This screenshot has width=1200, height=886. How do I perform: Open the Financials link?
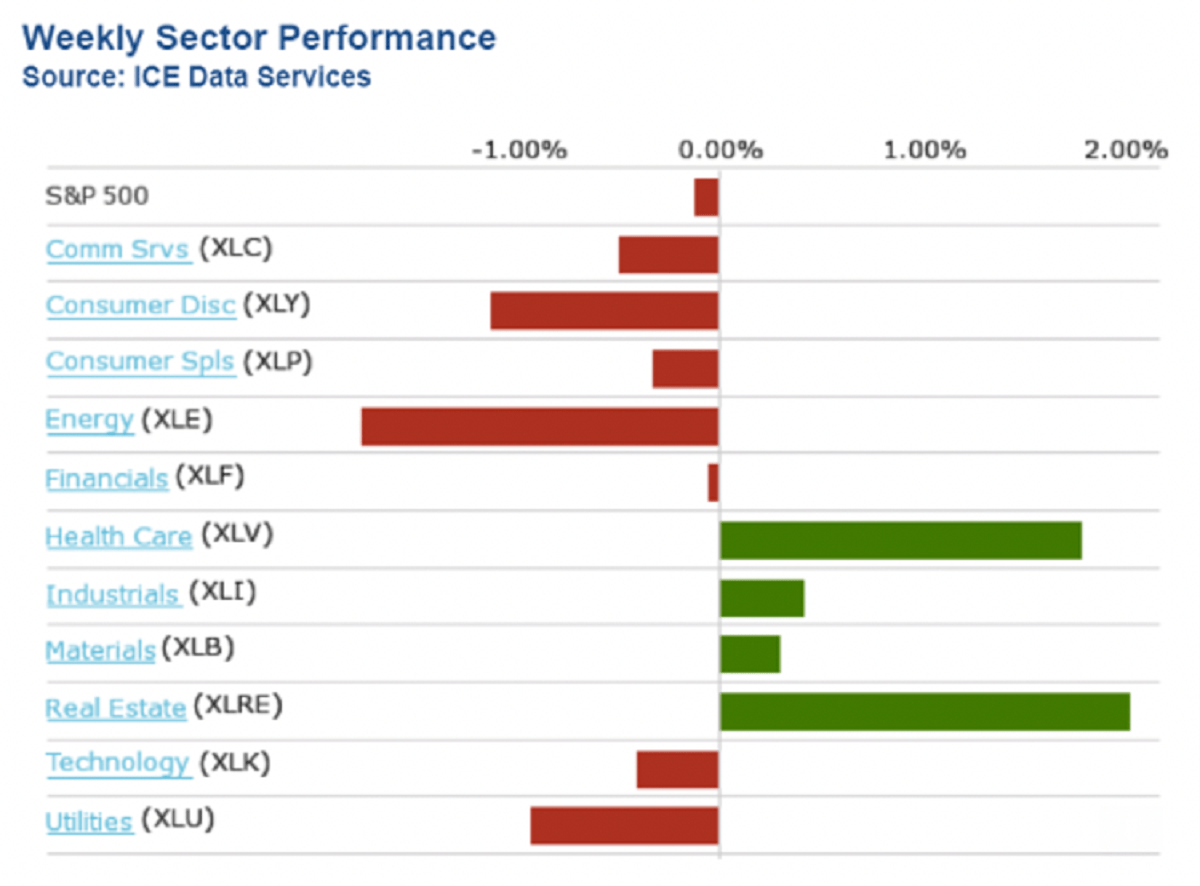pos(106,479)
